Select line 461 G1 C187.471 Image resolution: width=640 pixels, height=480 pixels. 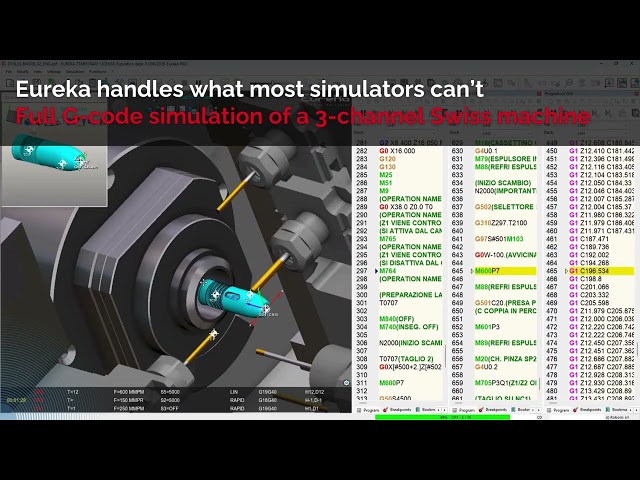[x=589, y=239]
